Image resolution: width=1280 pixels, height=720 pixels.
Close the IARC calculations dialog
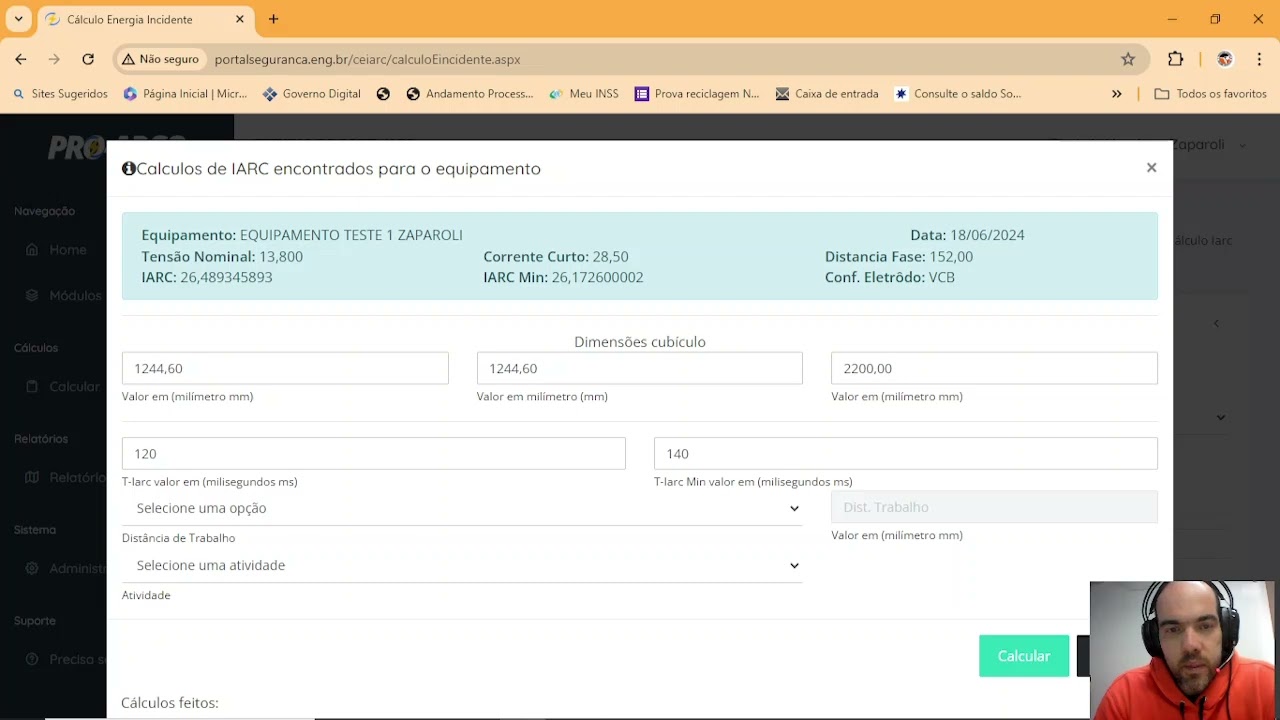coord(1151,168)
